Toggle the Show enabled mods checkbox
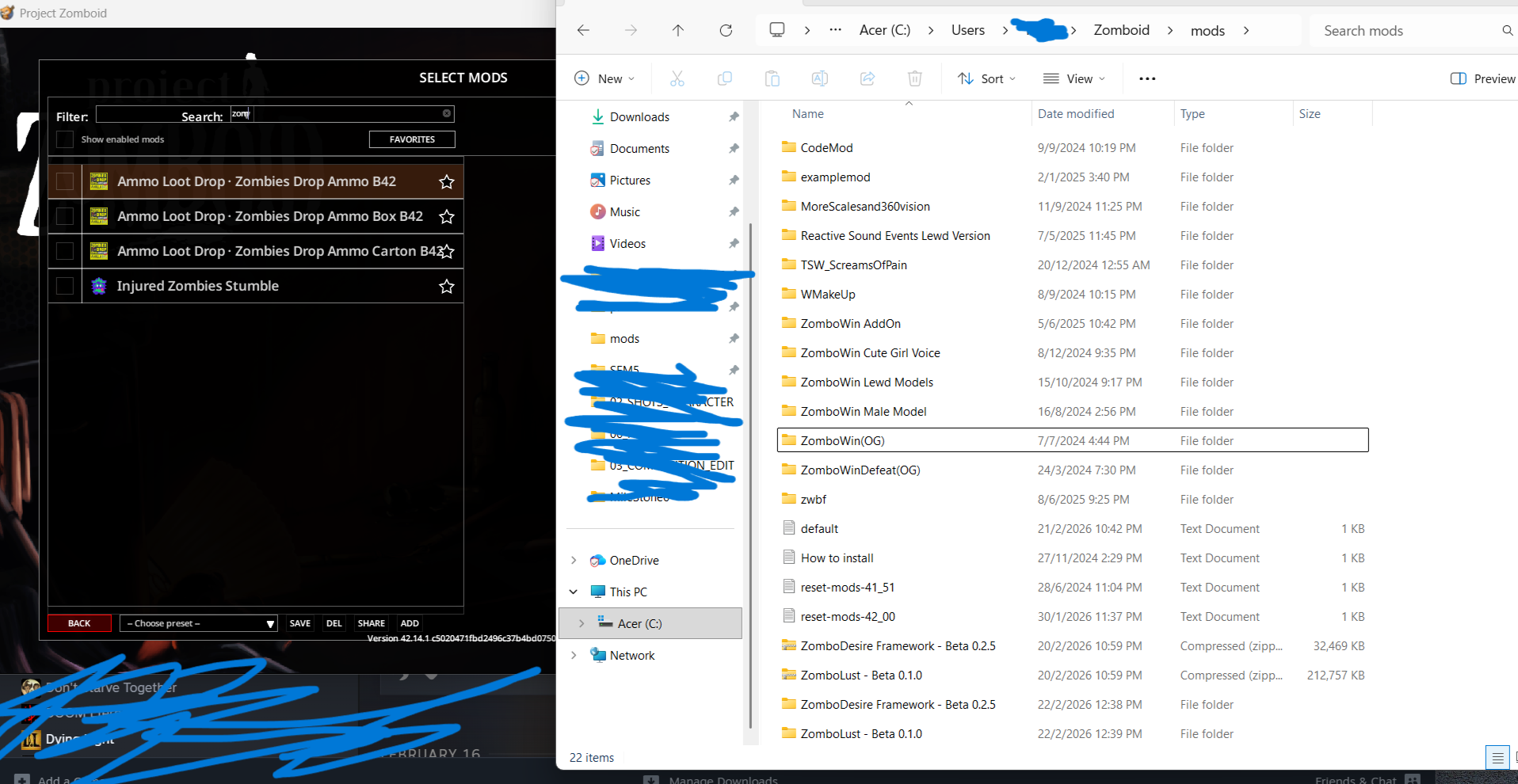Image resolution: width=1518 pixels, height=784 pixels. (x=65, y=139)
